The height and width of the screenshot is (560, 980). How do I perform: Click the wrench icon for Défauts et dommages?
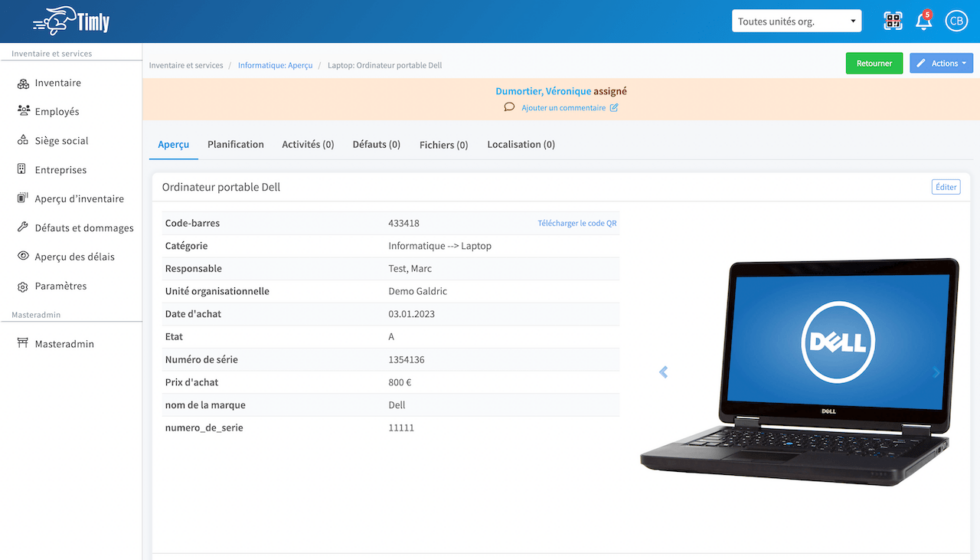pos(22,227)
